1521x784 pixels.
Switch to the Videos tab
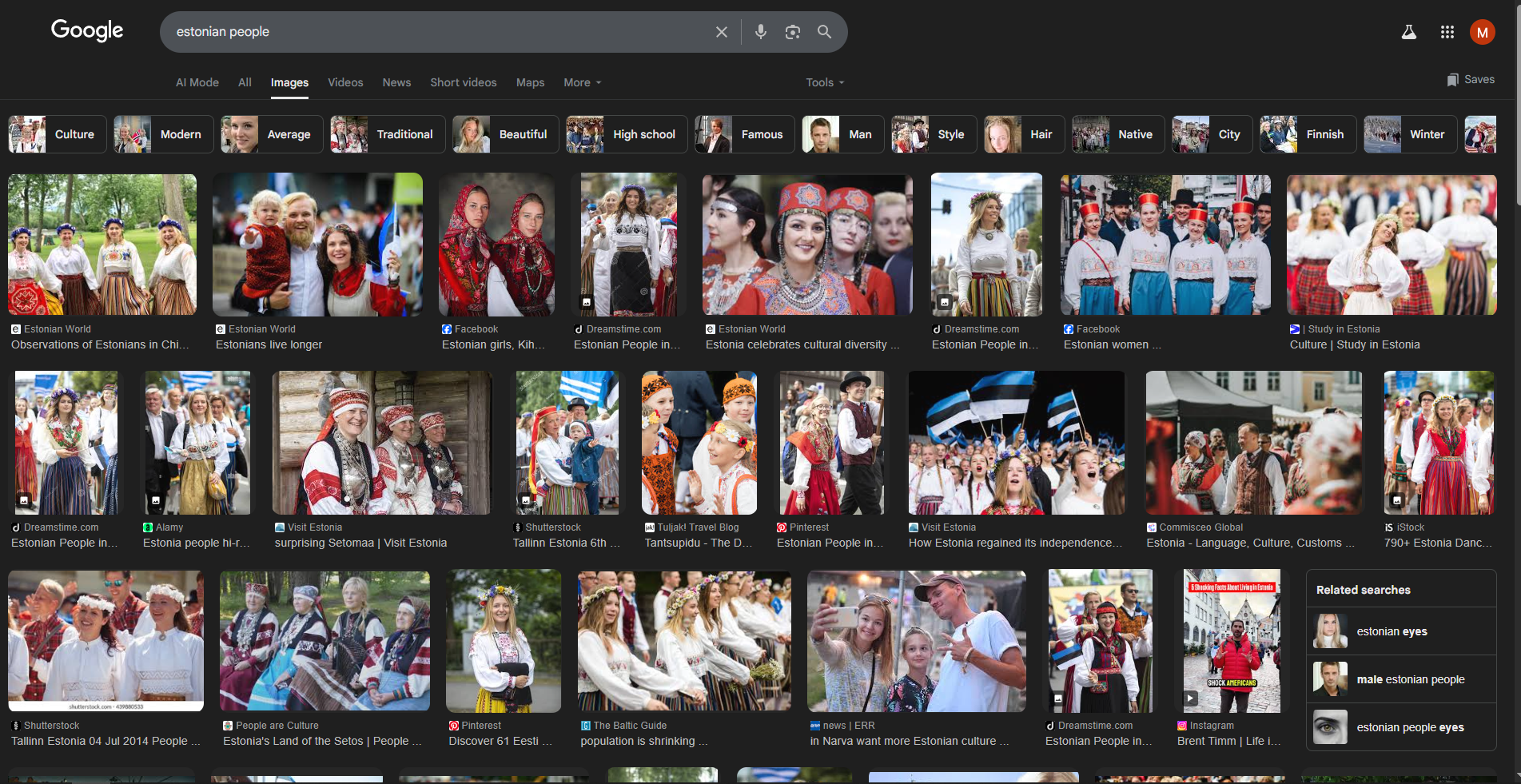[345, 82]
